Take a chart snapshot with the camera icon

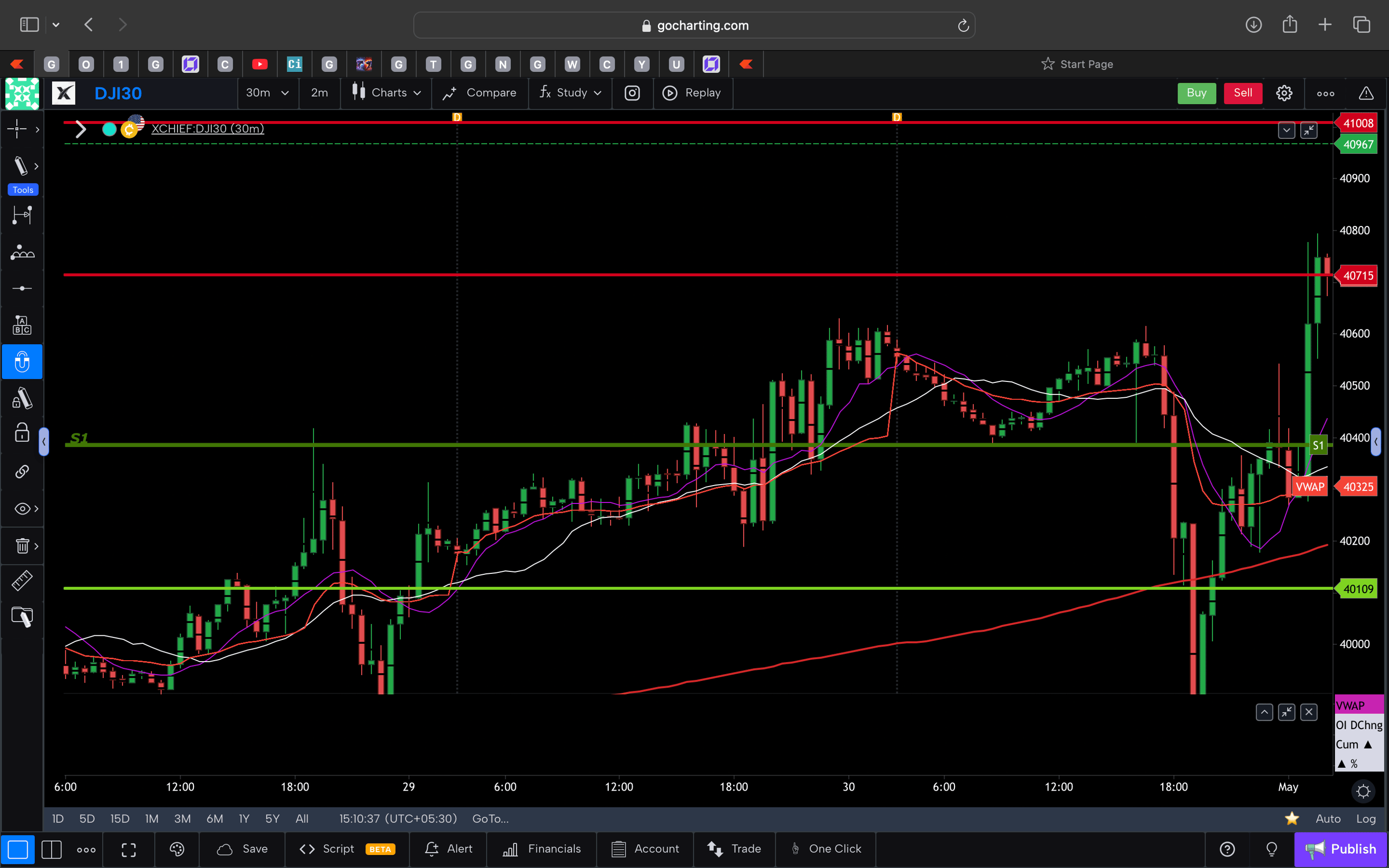point(632,93)
